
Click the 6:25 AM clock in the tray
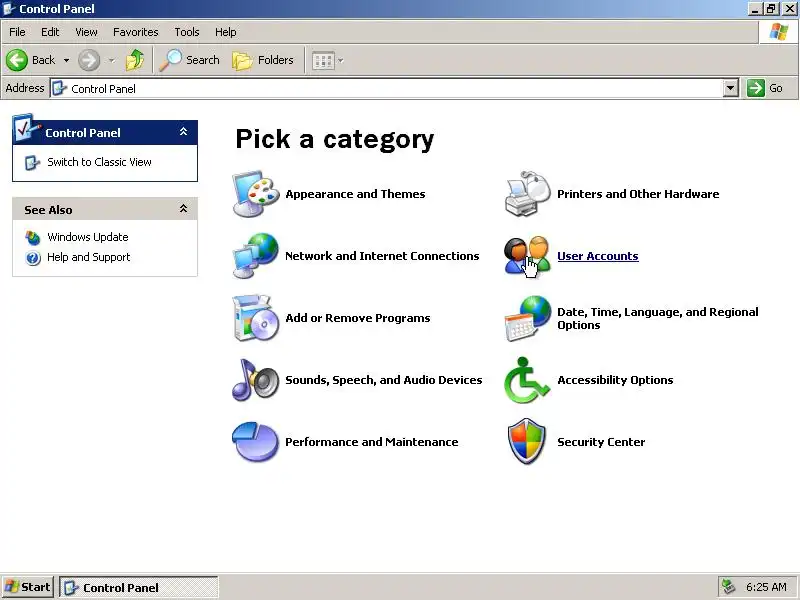[766, 587]
